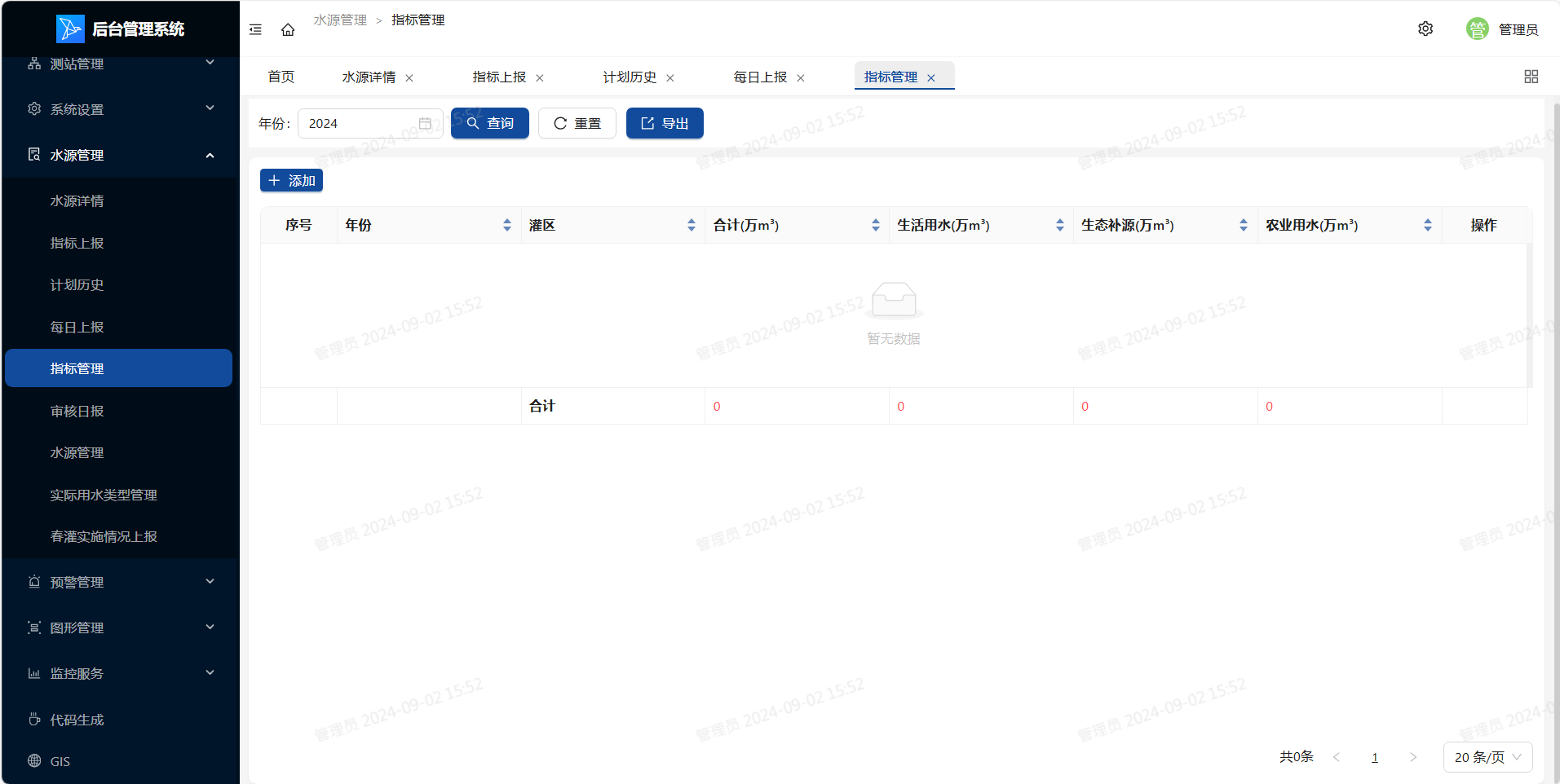Close the 每日上报 tab
The image size is (1560, 784).
[x=801, y=78]
